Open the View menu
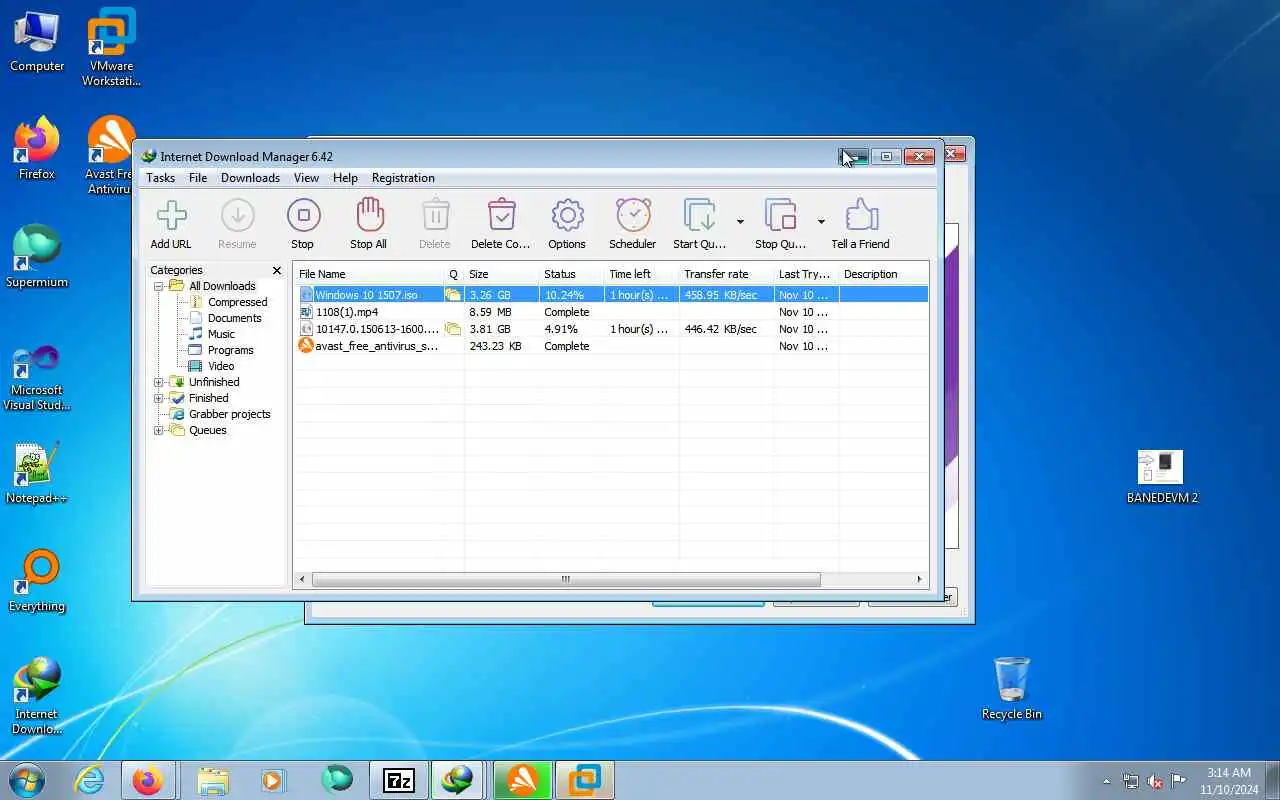The width and height of the screenshot is (1280, 800). pos(306,178)
